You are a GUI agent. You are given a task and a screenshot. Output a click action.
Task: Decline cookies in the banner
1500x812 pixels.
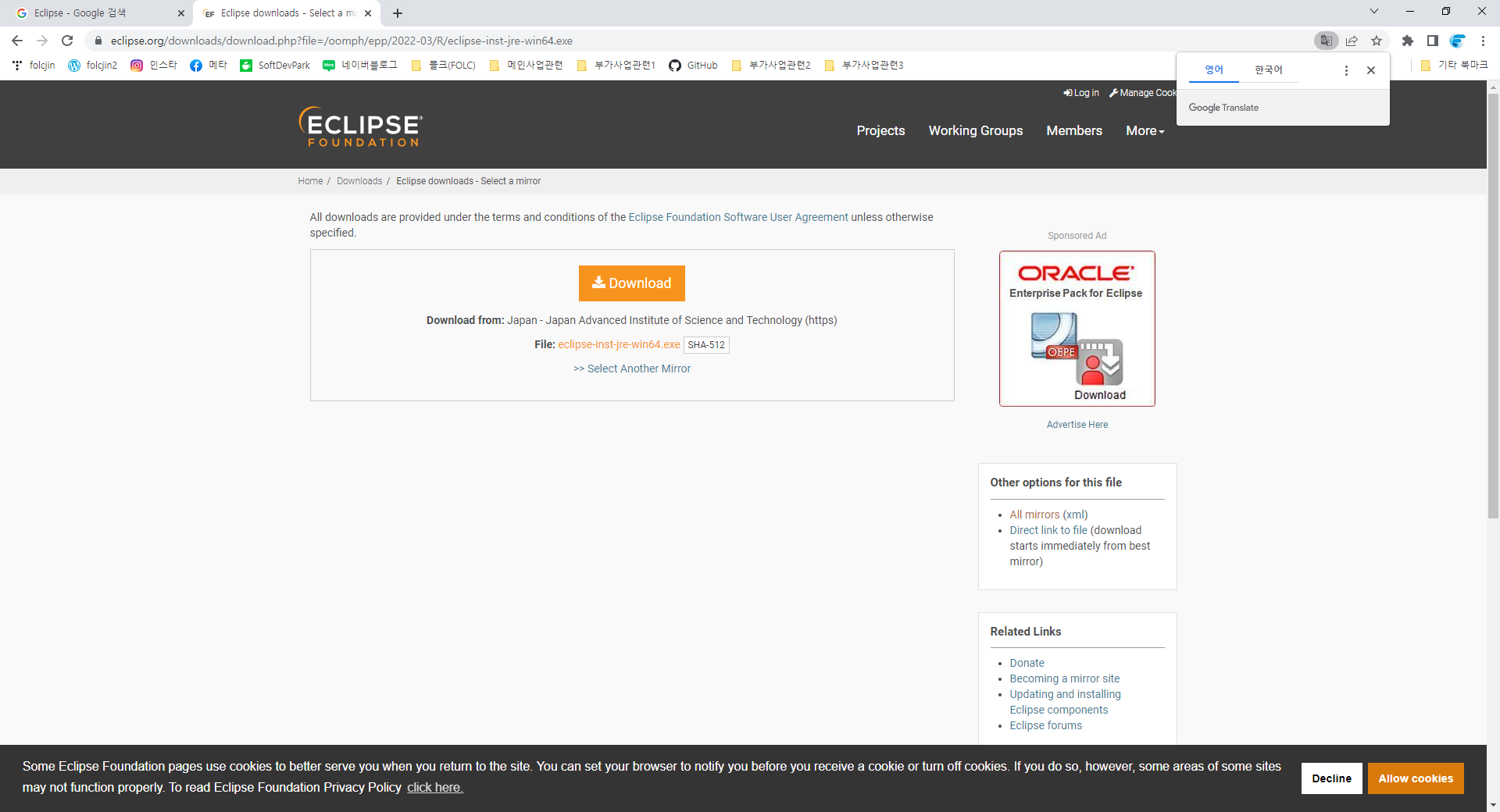point(1332,778)
